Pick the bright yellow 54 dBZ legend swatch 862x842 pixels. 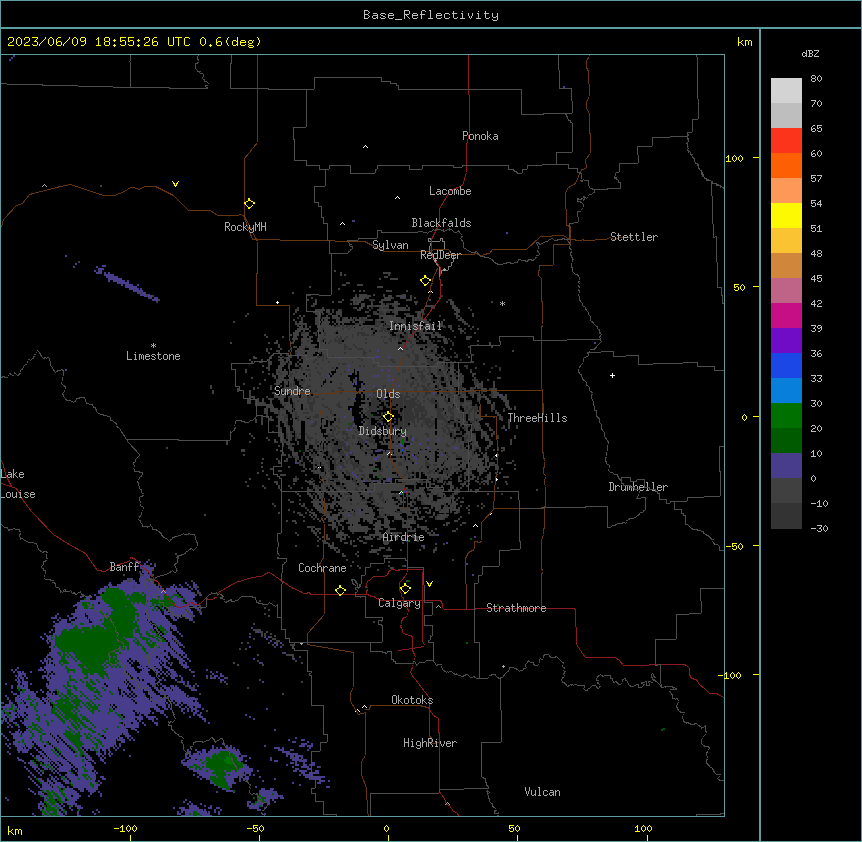(x=786, y=215)
